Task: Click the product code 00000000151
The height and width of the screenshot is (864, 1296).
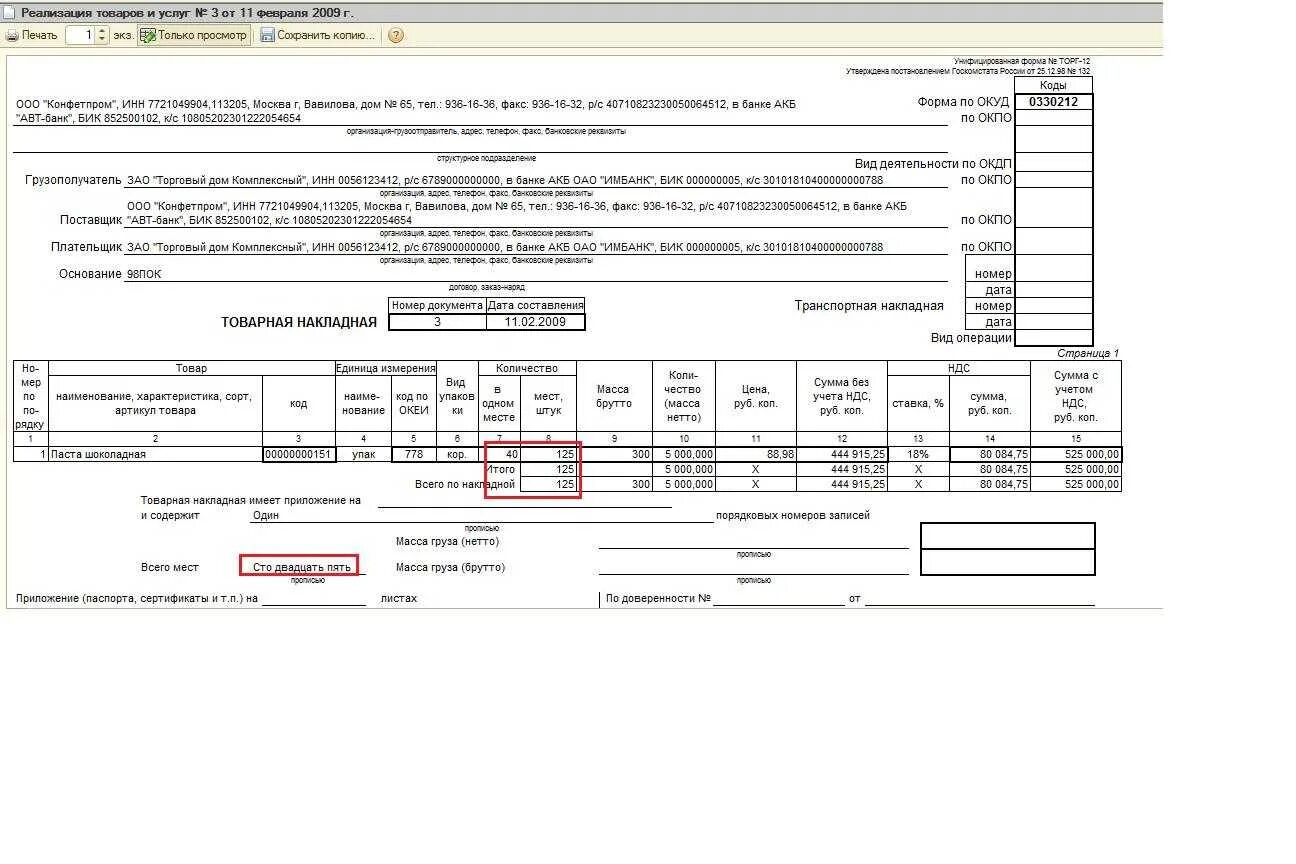Action: click(x=298, y=454)
